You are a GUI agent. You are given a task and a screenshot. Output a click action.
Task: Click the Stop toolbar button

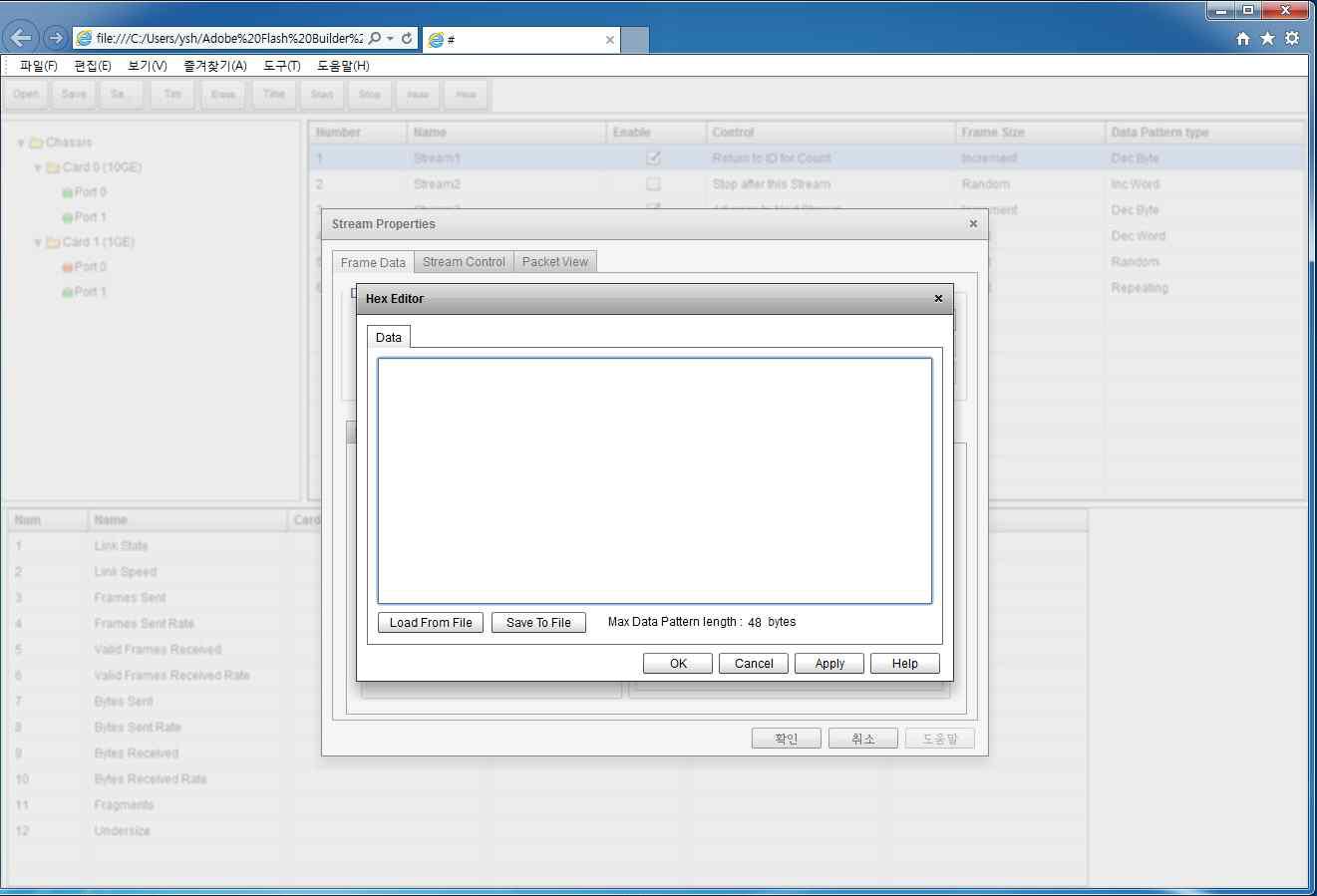370,94
